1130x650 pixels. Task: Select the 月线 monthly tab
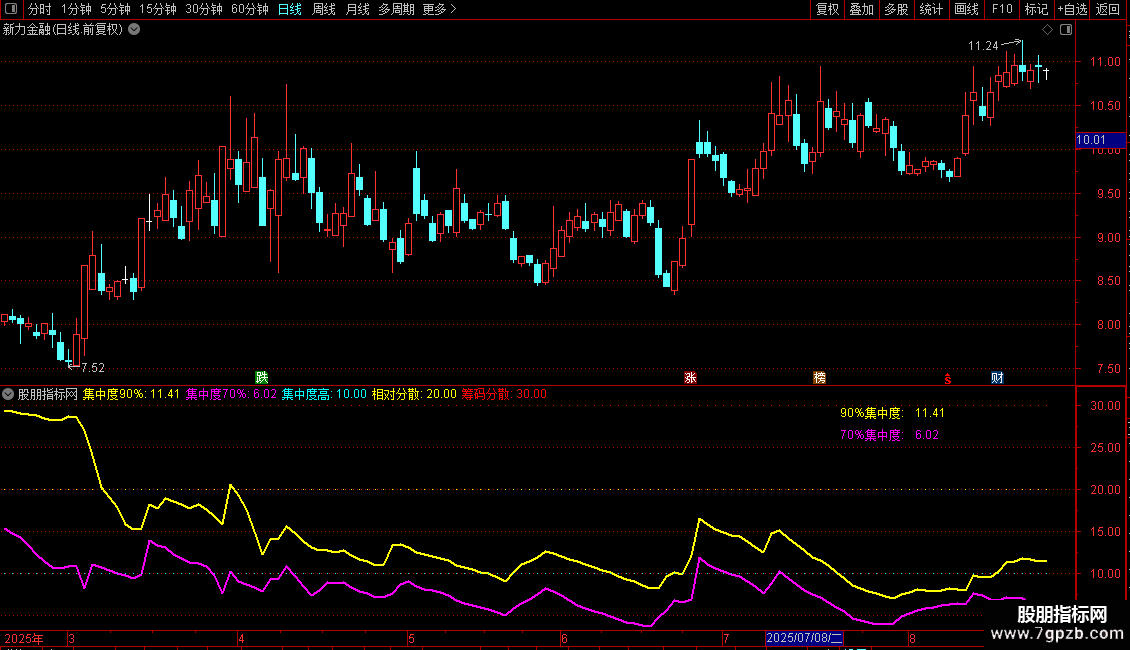357,9
